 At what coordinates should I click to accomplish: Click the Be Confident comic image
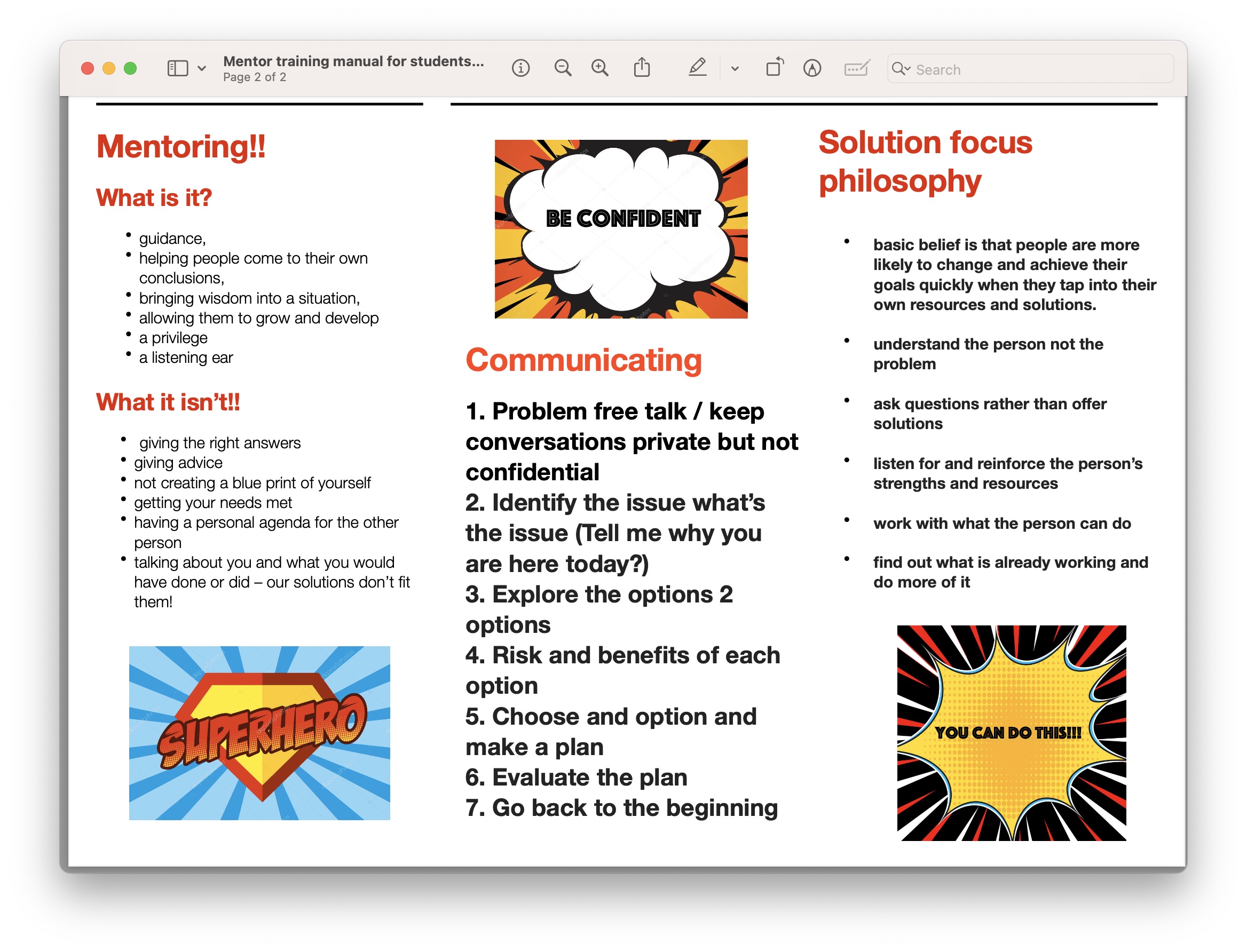[x=621, y=229]
